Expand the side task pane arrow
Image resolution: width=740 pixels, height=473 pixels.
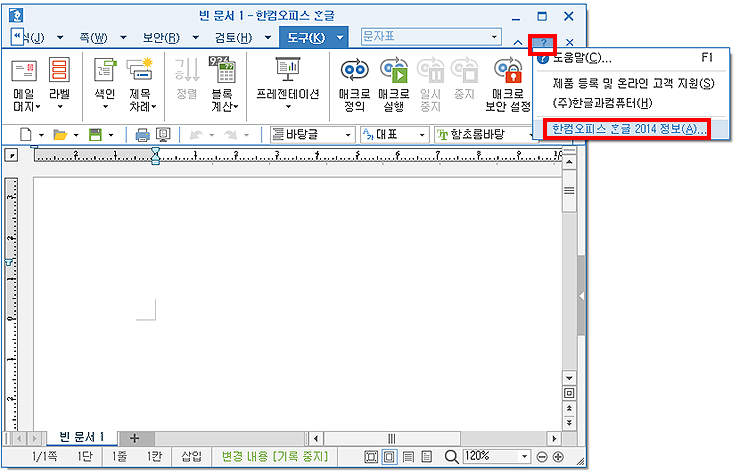click(x=581, y=296)
